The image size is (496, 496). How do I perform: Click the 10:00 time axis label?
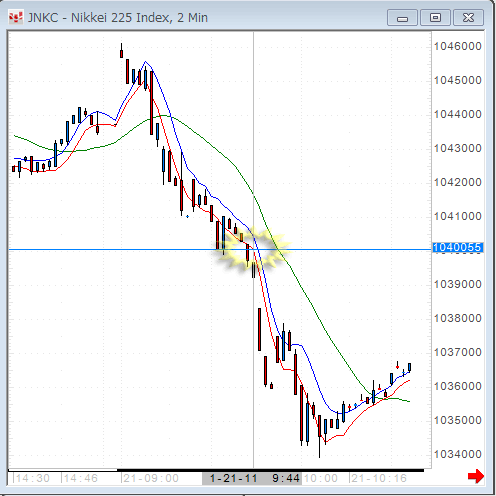[321, 478]
